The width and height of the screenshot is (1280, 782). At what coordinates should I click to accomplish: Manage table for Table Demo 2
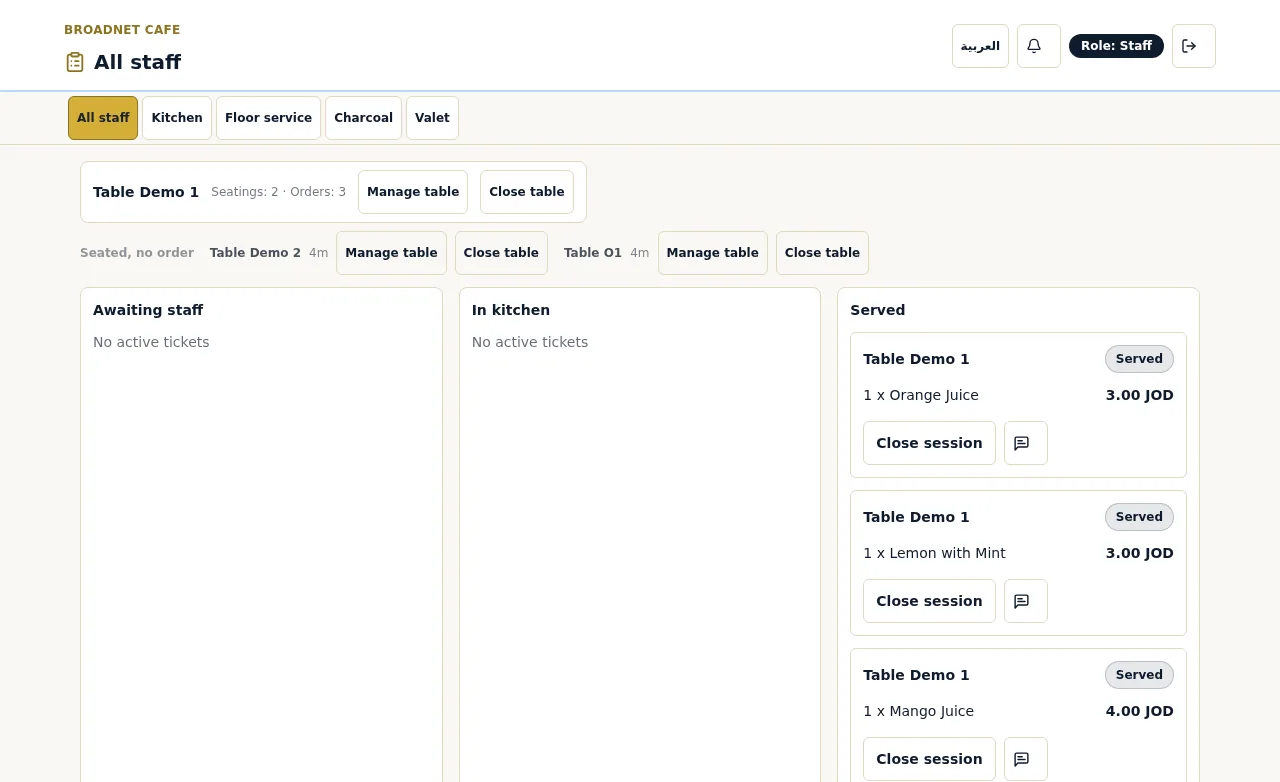coord(391,253)
